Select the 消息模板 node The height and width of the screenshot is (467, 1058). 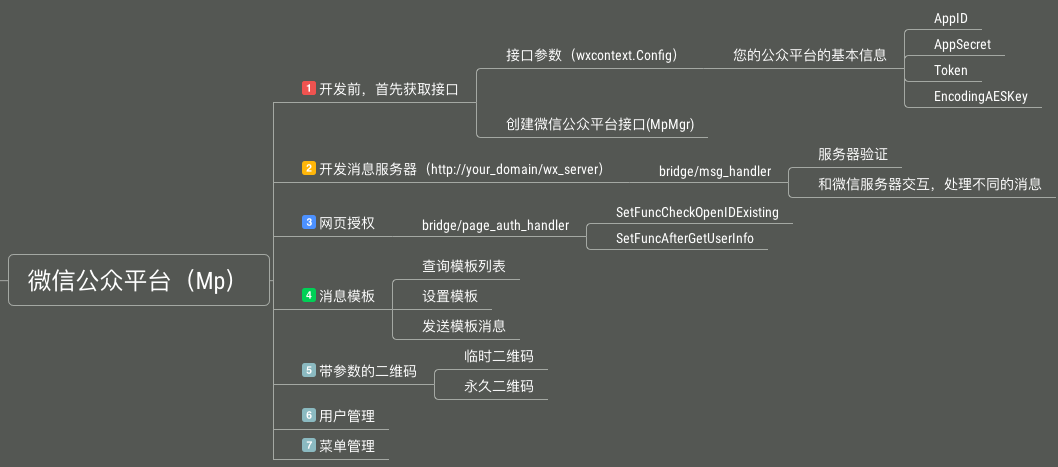pos(347,296)
